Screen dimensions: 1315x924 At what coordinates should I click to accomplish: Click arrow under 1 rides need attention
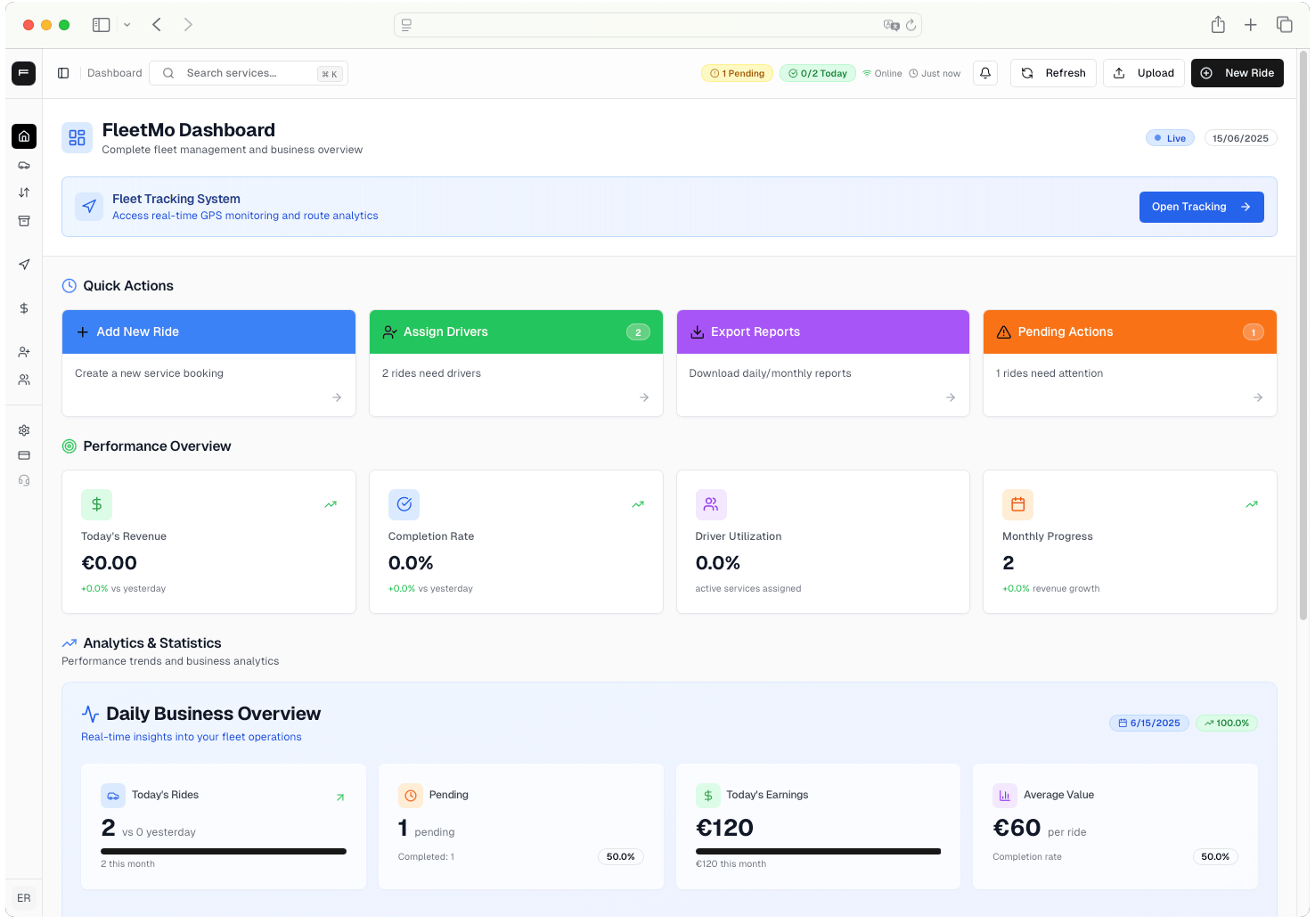point(1258,397)
